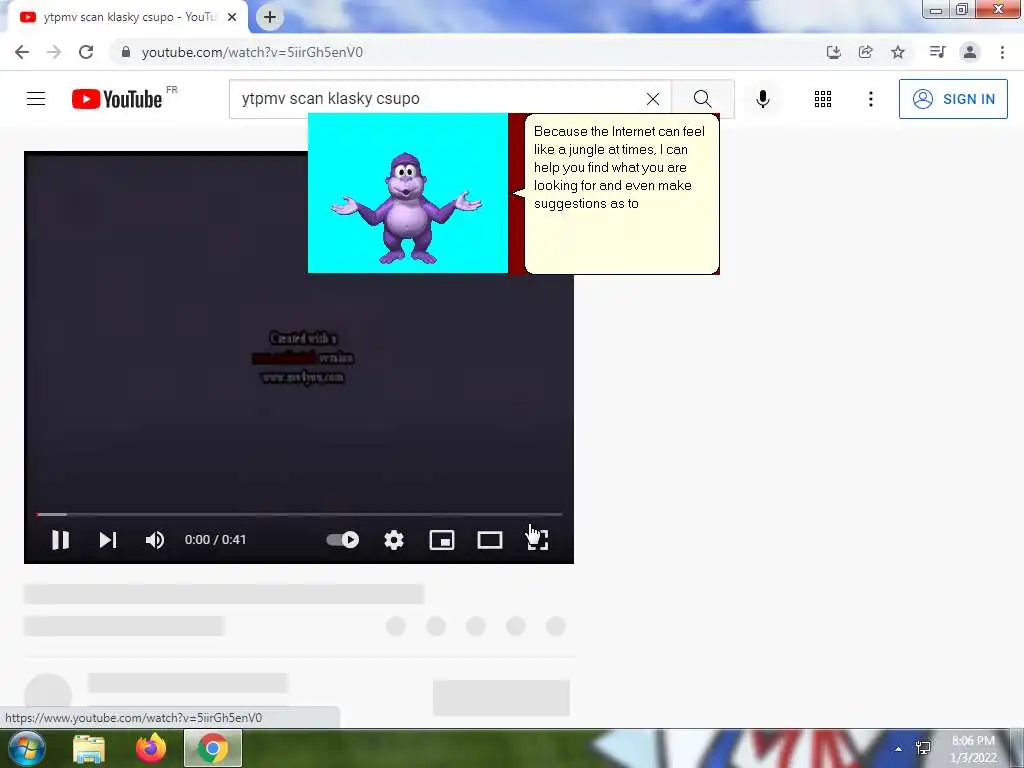Click the SIGN IN button
Image resolution: width=1024 pixels, height=768 pixels.
tap(953, 99)
